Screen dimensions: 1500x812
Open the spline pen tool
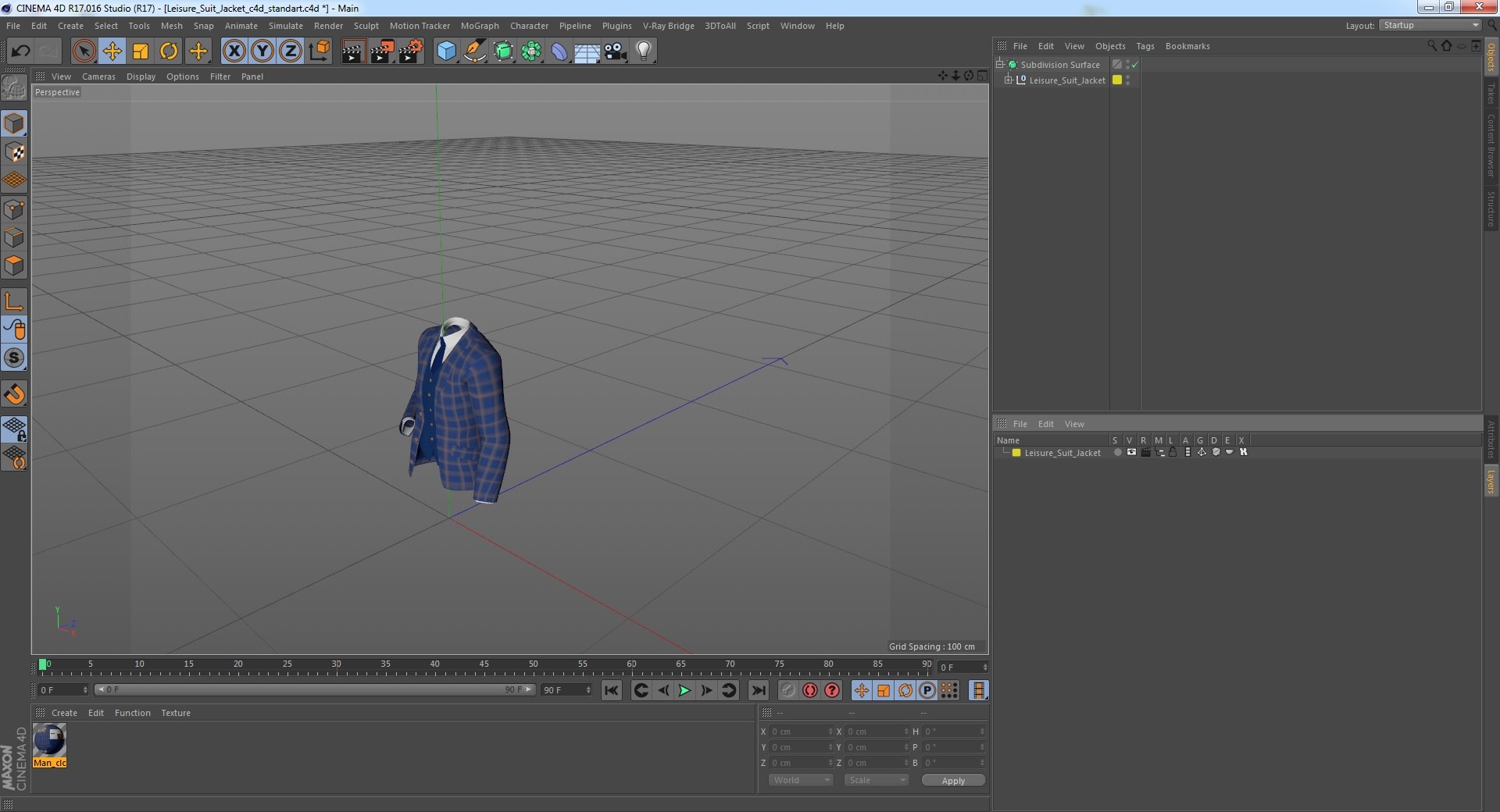pos(474,52)
